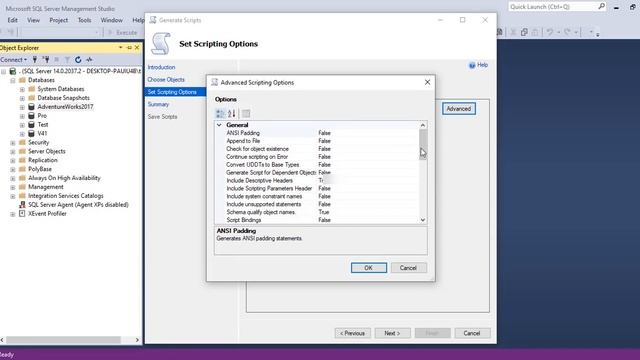640x360 pixels.
Task: Click the XEvent Profiler icon
Action: [x=22, y=213]
